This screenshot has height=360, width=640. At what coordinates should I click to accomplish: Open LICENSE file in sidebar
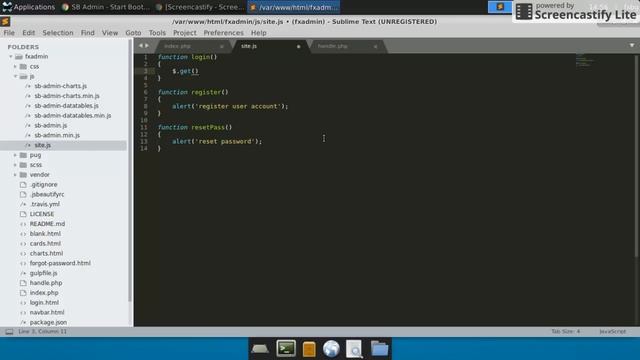(42, 214)
